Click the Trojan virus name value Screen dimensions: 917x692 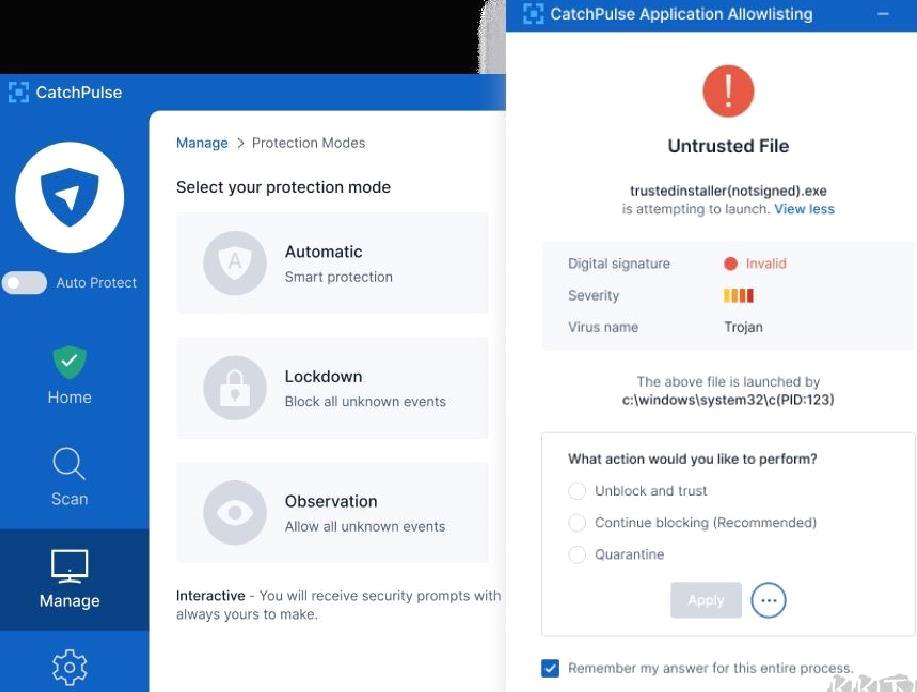(743, 327)
